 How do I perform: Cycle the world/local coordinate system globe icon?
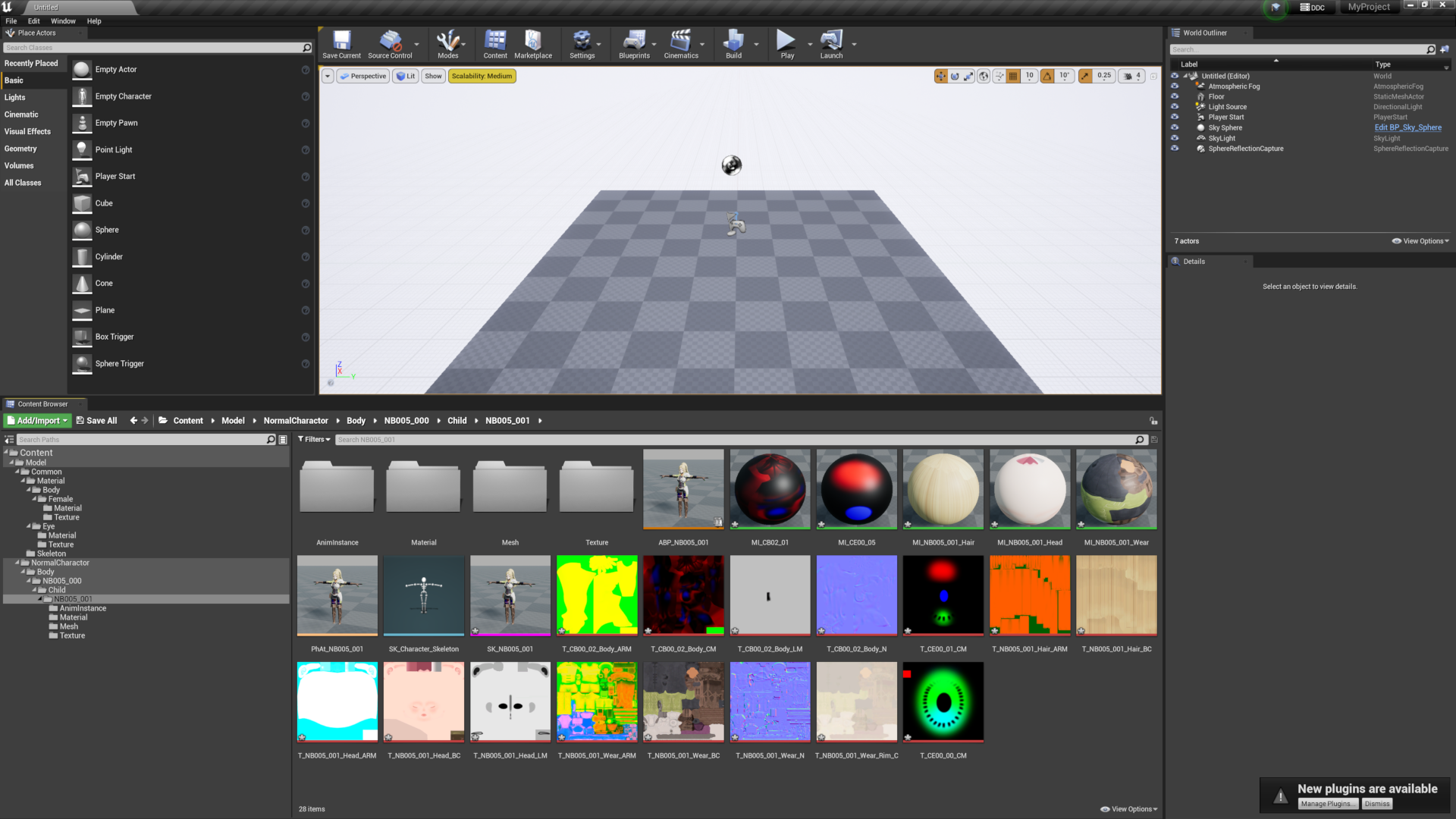(x=984, y=76)
